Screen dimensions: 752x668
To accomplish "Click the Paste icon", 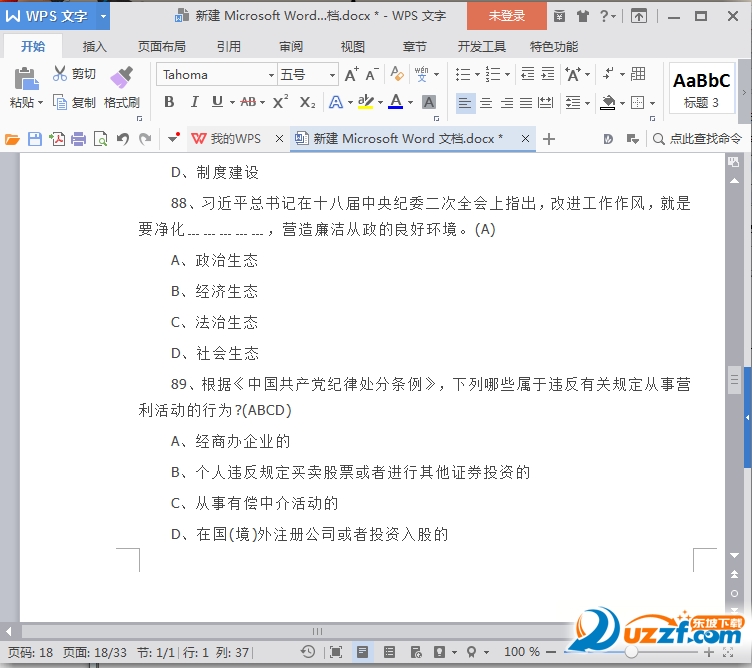I will (x=26, y=79).
